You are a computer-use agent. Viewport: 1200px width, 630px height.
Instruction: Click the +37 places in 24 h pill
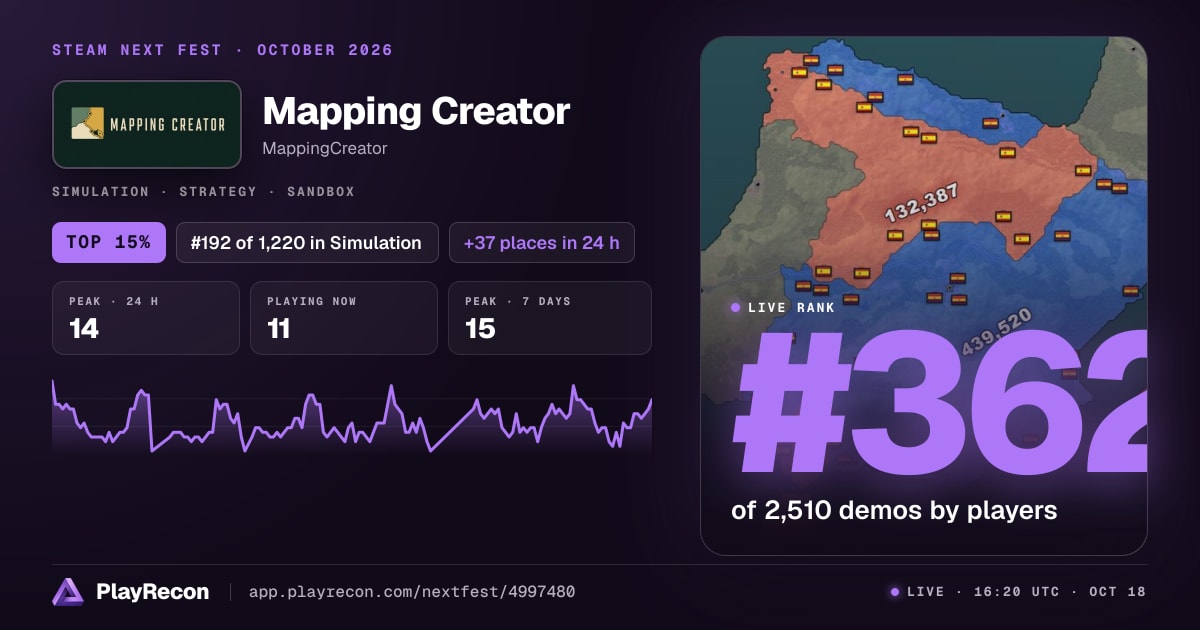[542, 242]
